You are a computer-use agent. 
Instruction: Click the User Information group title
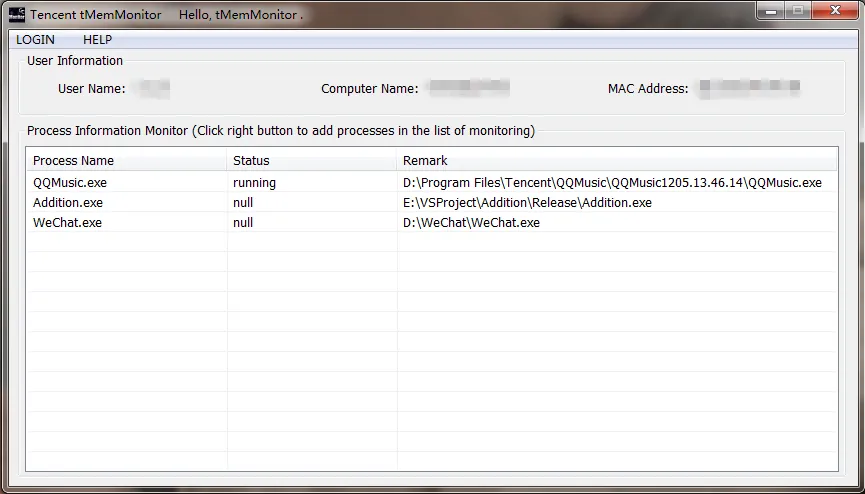click(75, 61)
